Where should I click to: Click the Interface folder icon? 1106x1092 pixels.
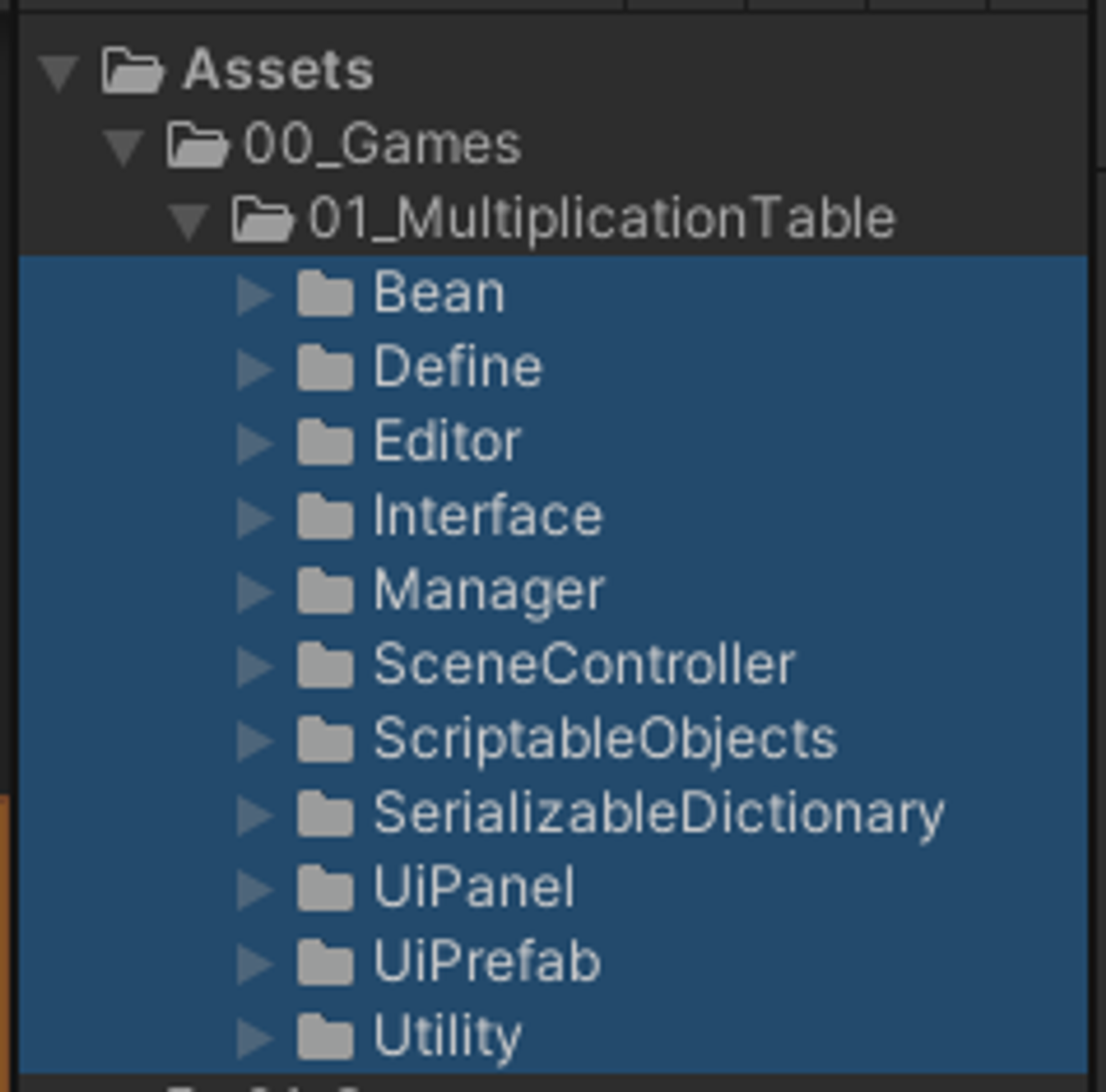click(325, 517)
